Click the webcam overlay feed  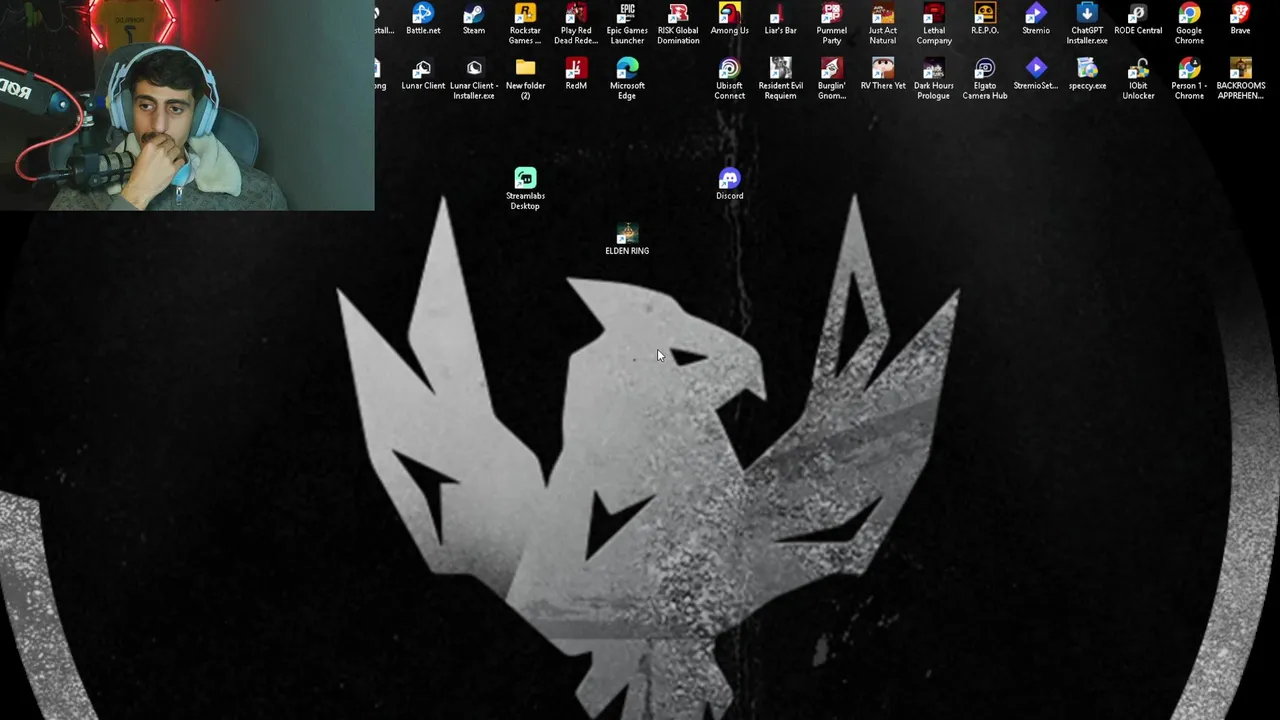tap(187, 105)
